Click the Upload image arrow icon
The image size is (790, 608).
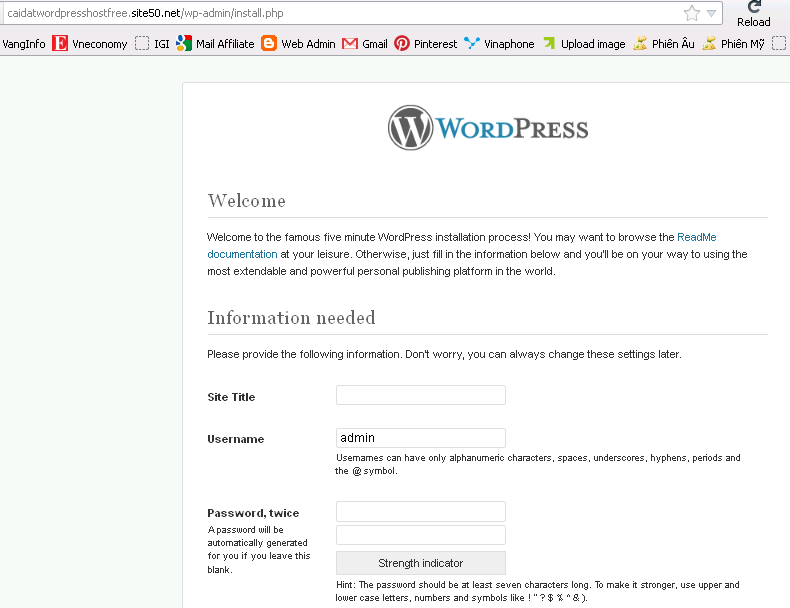[549, 43]
